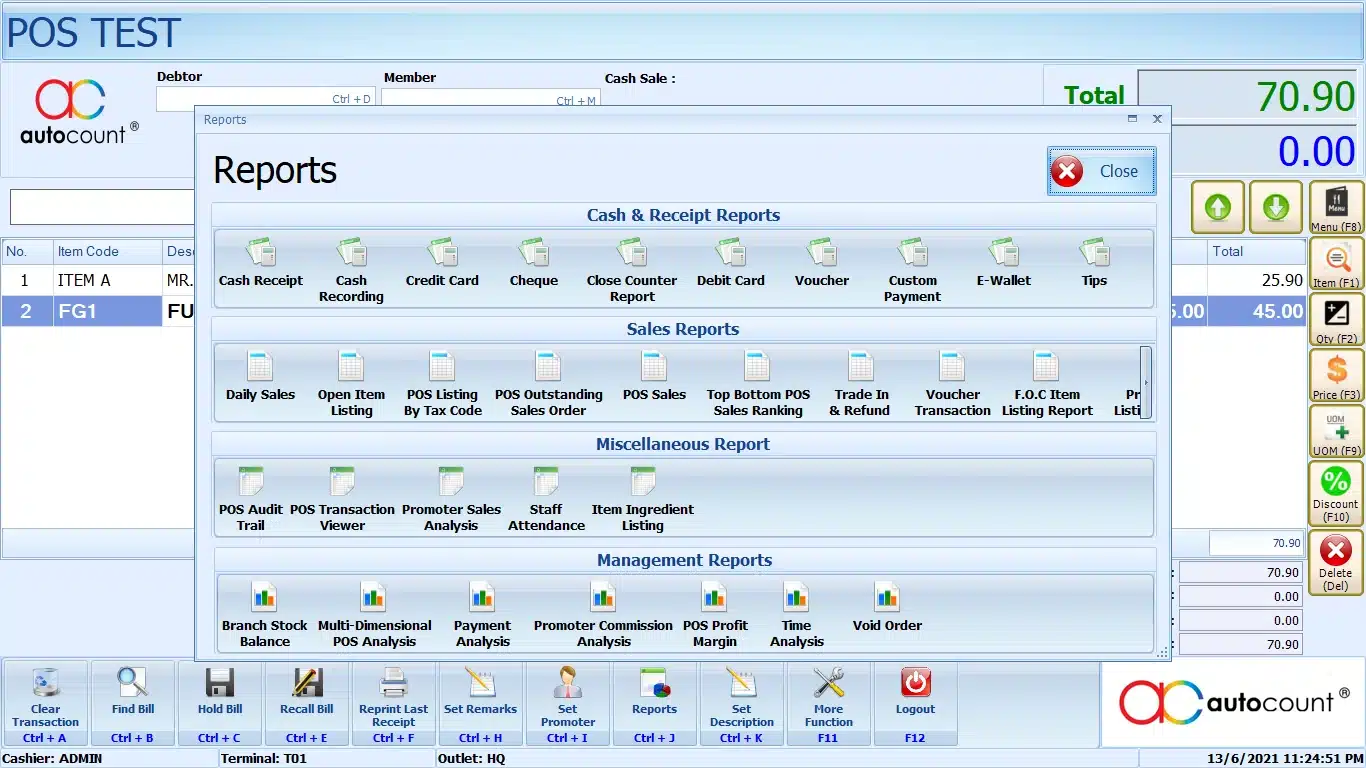Open the Daily Sales report

260,378
